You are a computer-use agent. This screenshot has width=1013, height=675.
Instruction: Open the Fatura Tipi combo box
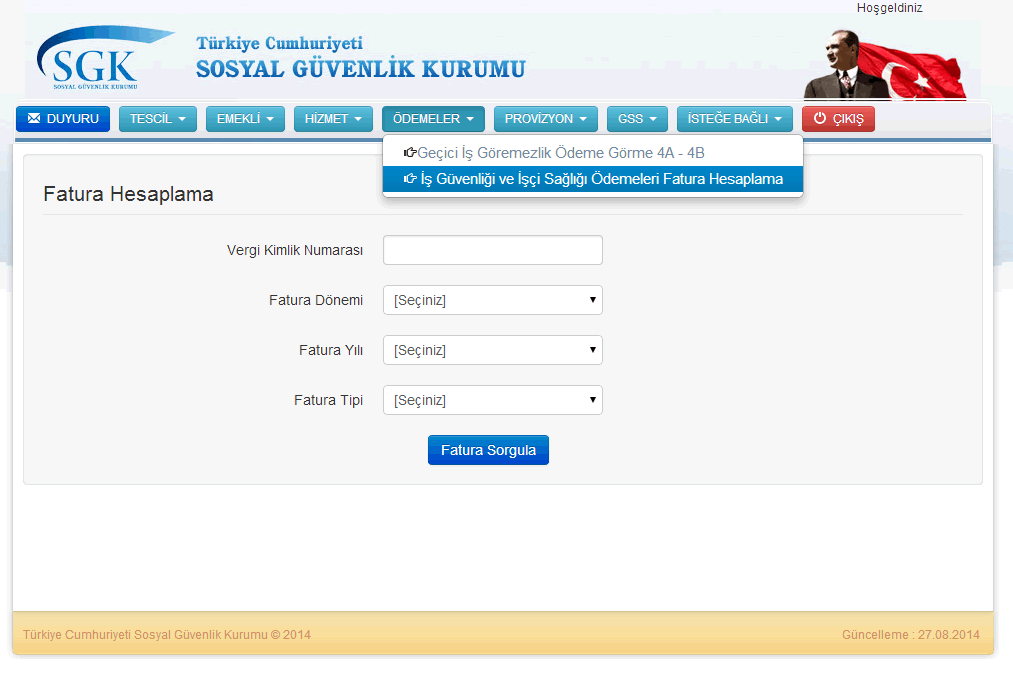pos(492,400)
